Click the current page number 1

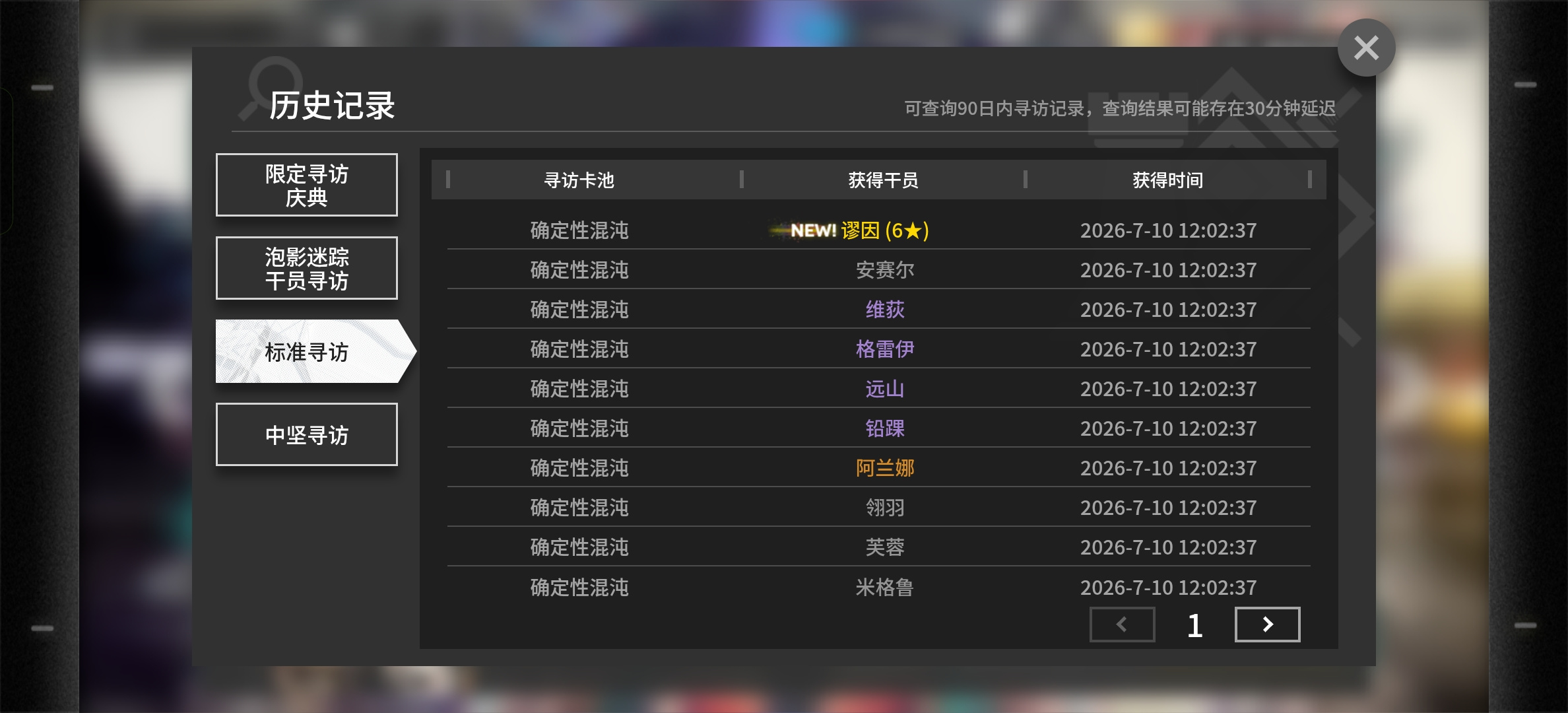[x=1194, y=625]
